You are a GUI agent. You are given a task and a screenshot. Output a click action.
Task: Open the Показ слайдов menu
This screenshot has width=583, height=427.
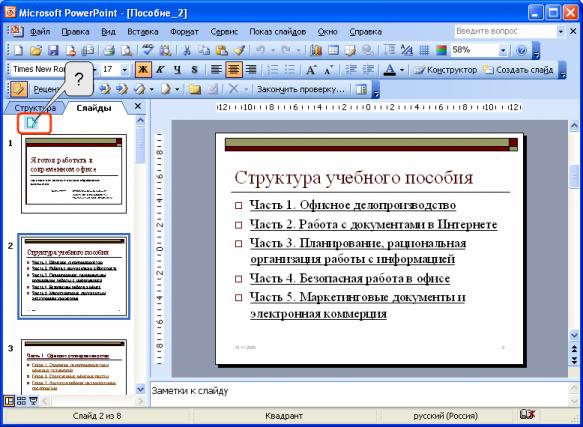(277, 32)
